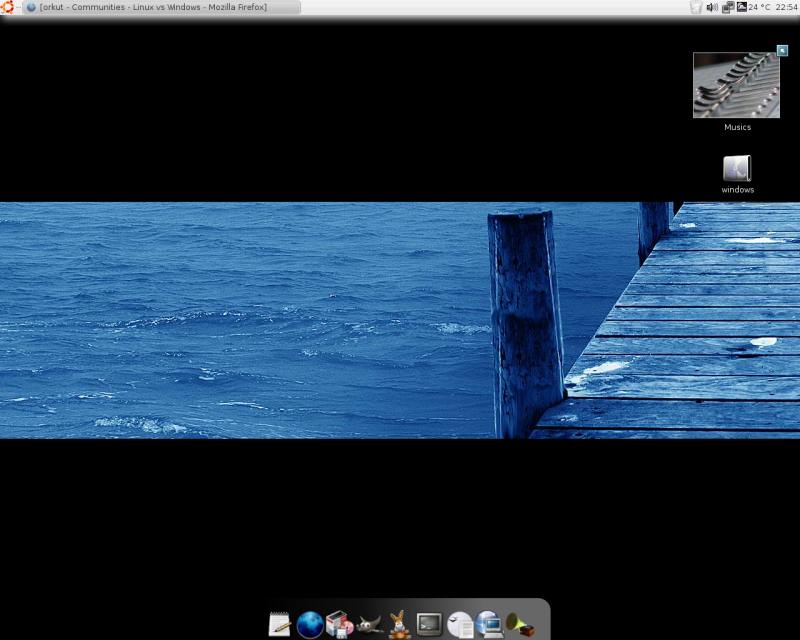
Task: Click the Musics icon label
Action: pyautogui.click(x=737, y=127)
